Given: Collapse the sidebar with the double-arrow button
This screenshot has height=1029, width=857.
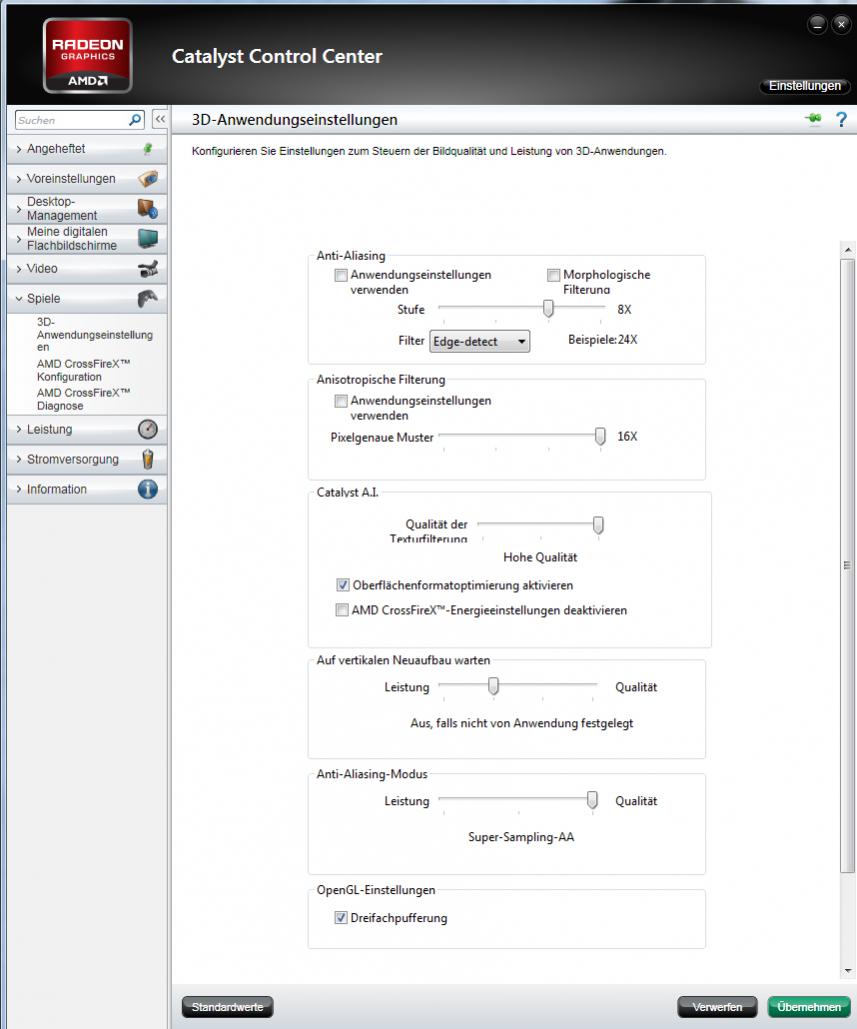Looking at the screenshot, I should [160, 119].
